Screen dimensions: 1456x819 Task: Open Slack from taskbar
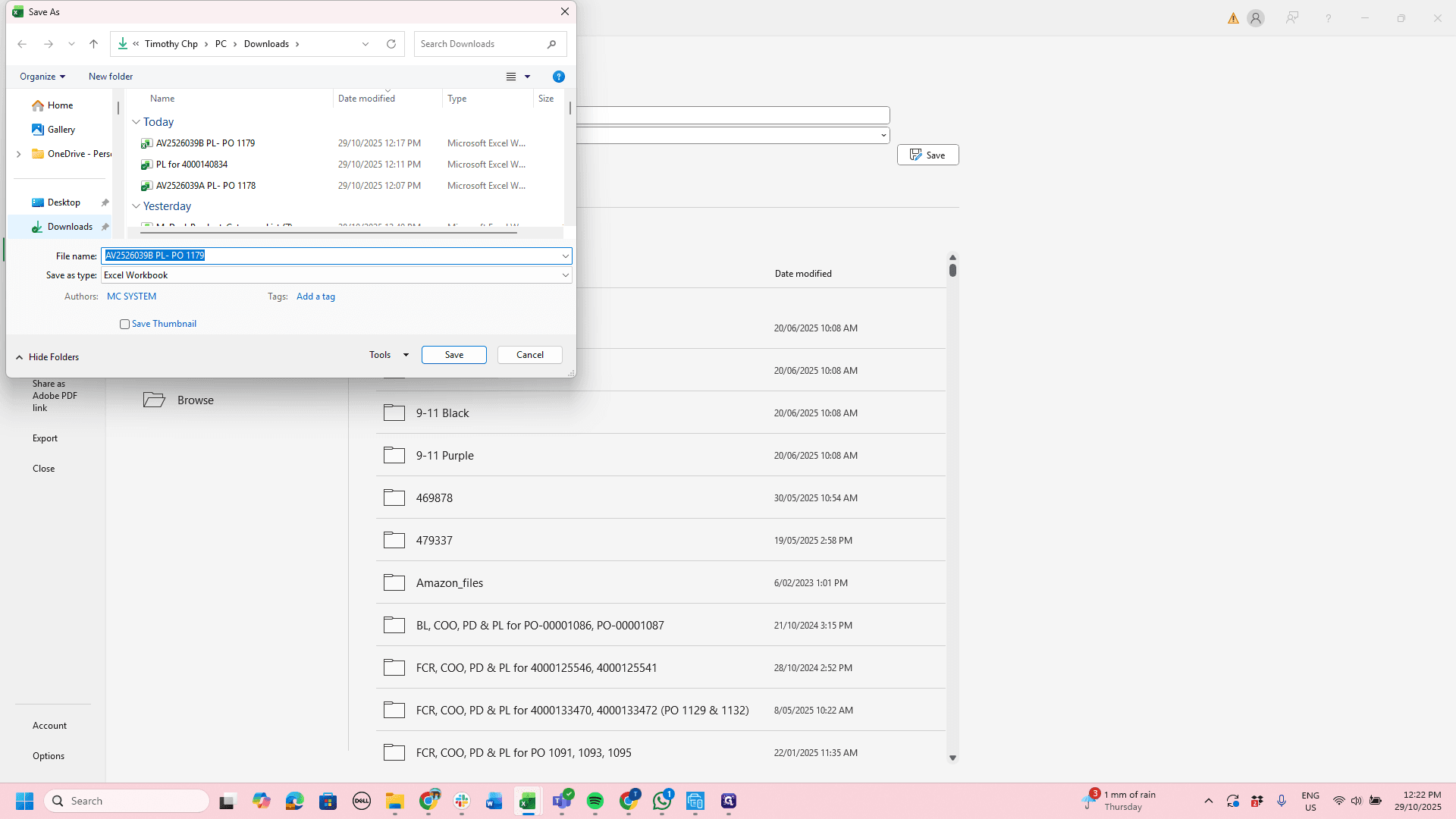pos(462,801)
